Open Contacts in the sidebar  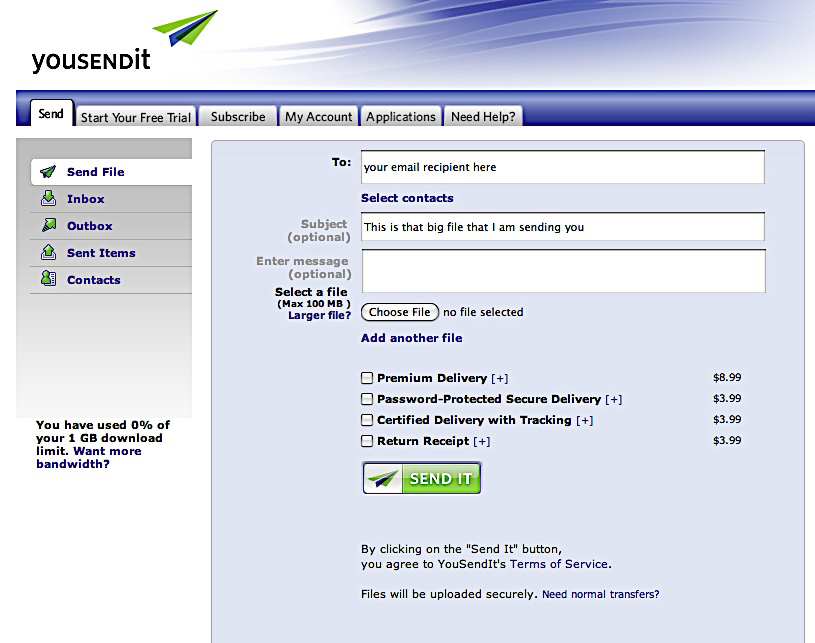(111, 280)
